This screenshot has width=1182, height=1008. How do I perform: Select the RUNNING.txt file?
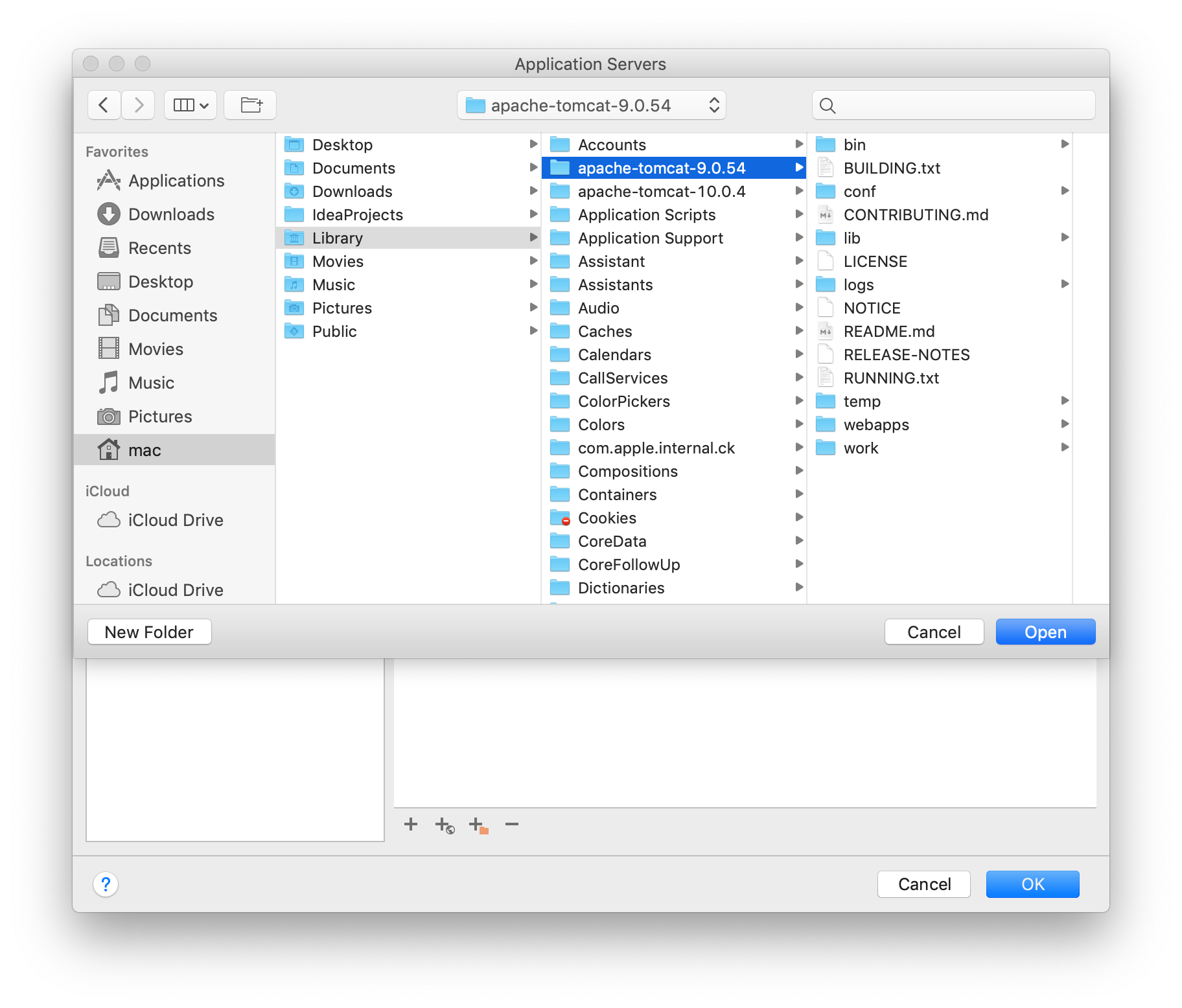(x=940, y=378)
